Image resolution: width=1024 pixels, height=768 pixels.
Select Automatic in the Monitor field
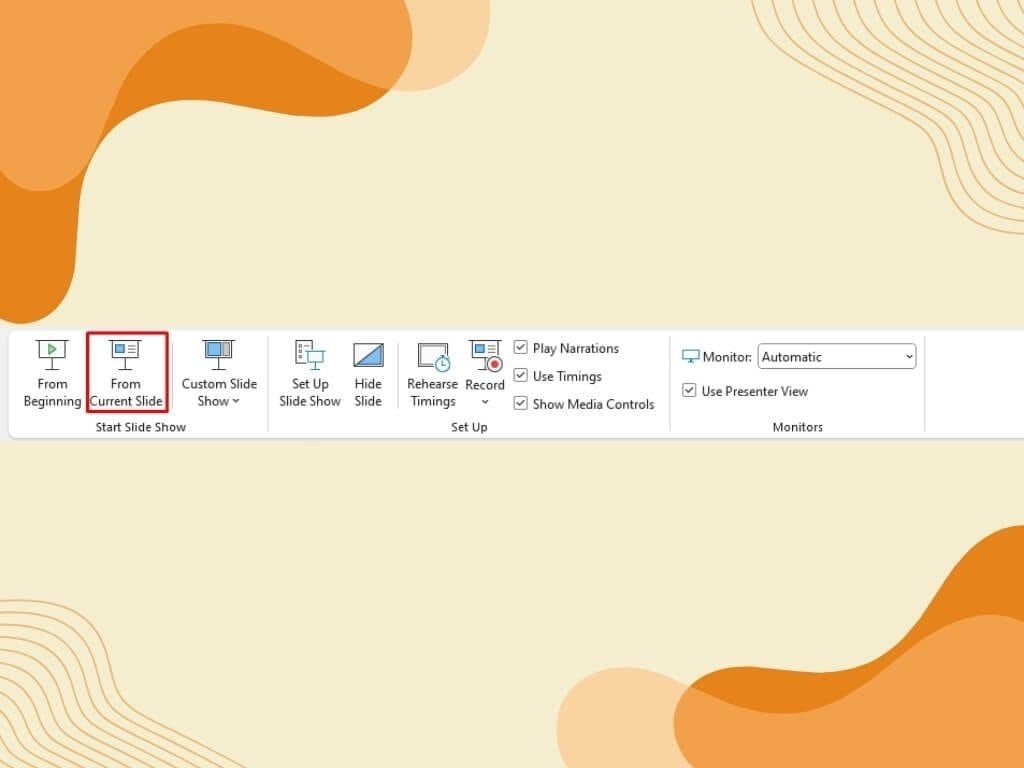click(x=837, y=356)
